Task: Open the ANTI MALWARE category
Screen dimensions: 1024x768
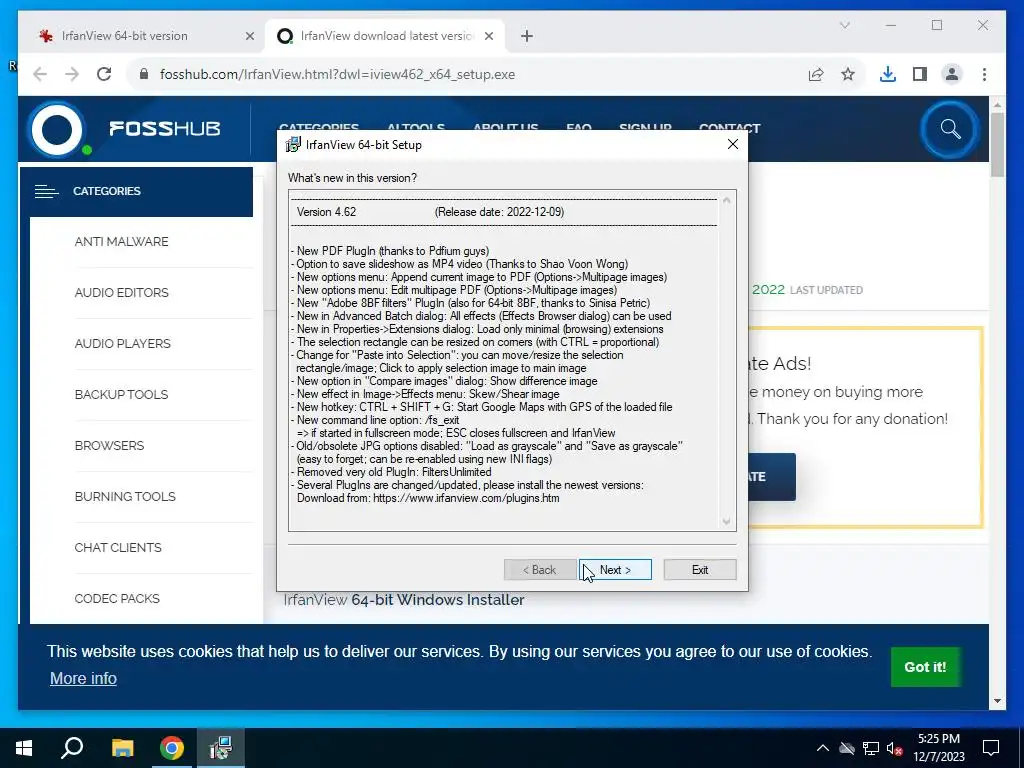Action: pos(121,242)
